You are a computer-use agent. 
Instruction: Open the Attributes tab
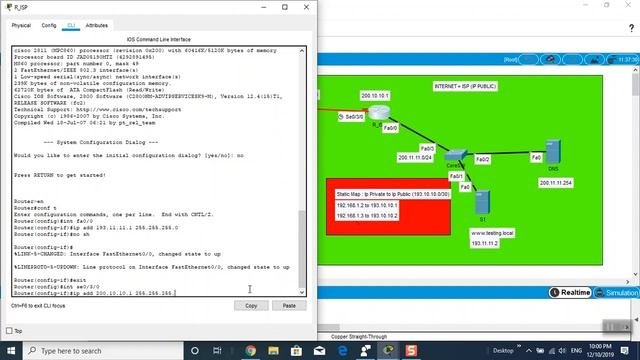coord(97,25)
